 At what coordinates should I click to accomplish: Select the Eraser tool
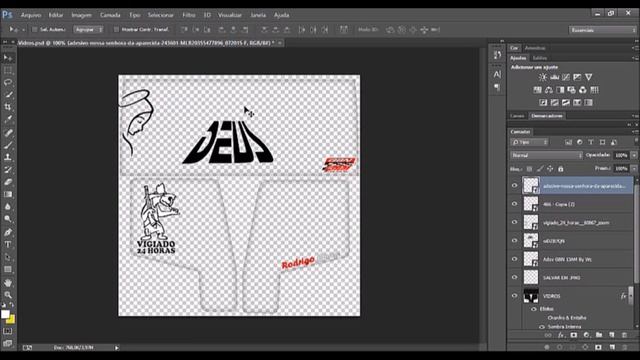(x=8, y=182)
